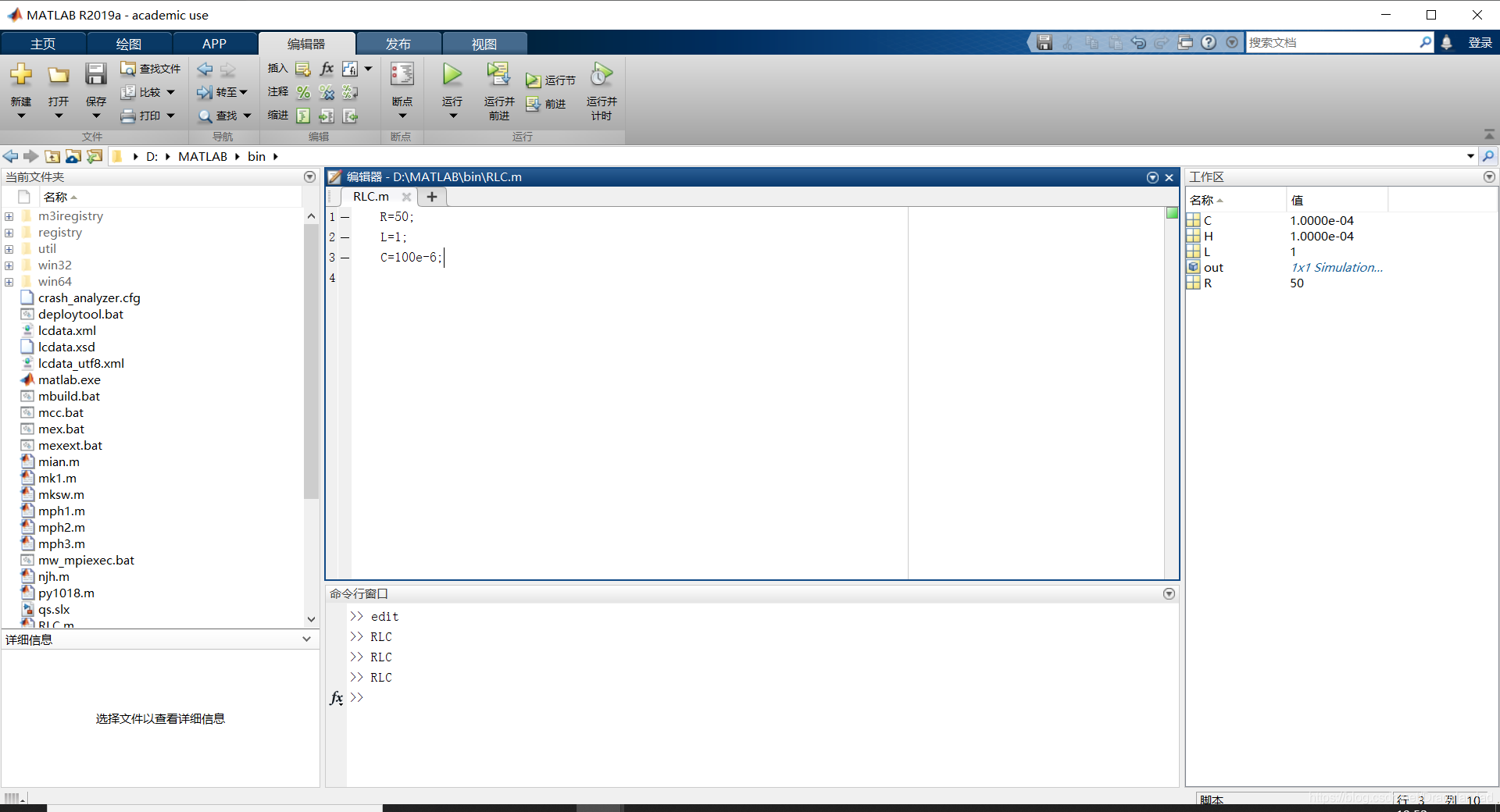Screen dimensions: 1500x812
Task: Open the 新建 dropdown arrow
Action: pos(21,116)
